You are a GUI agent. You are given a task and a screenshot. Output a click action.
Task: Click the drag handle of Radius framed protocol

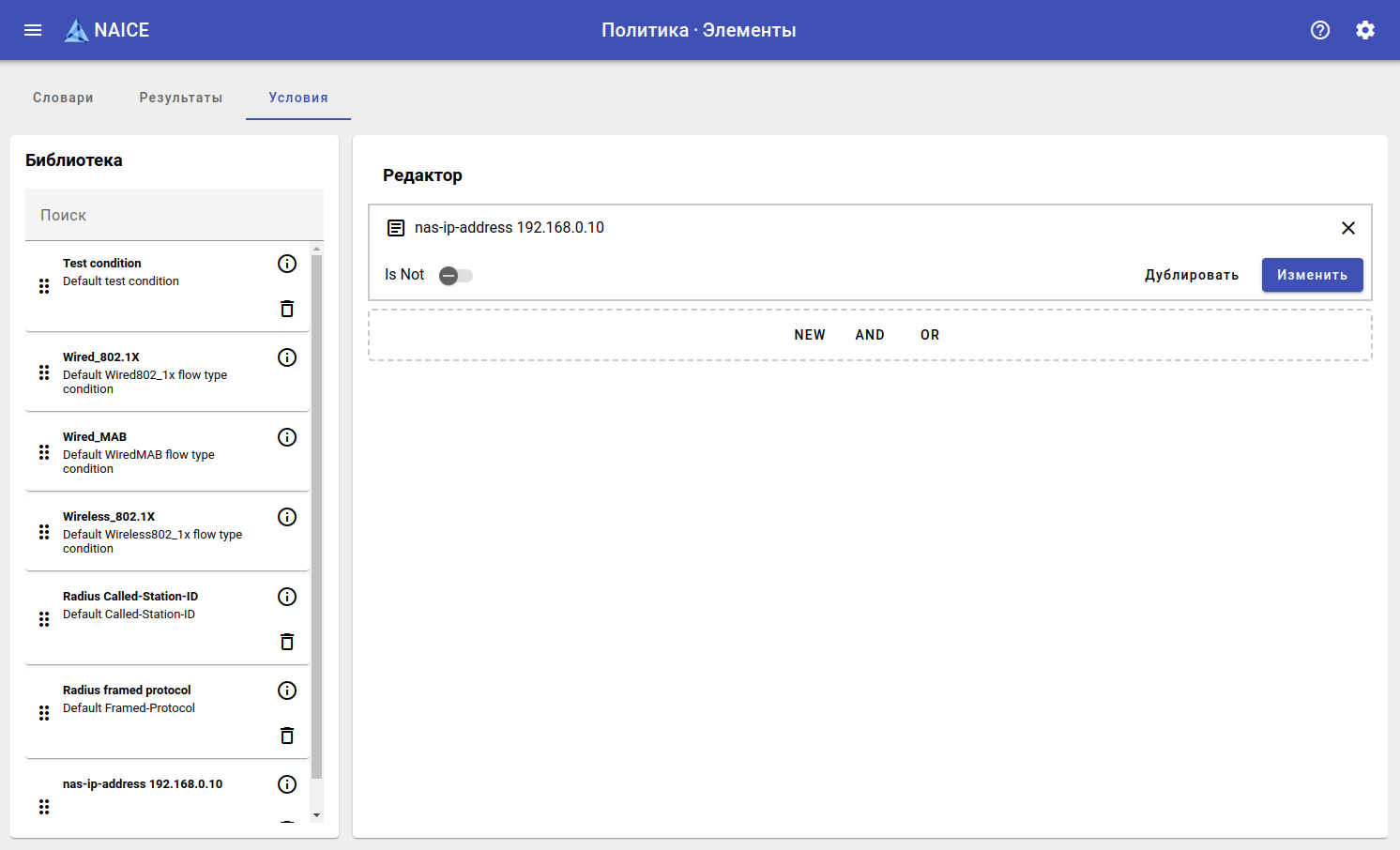pos(44,713)
